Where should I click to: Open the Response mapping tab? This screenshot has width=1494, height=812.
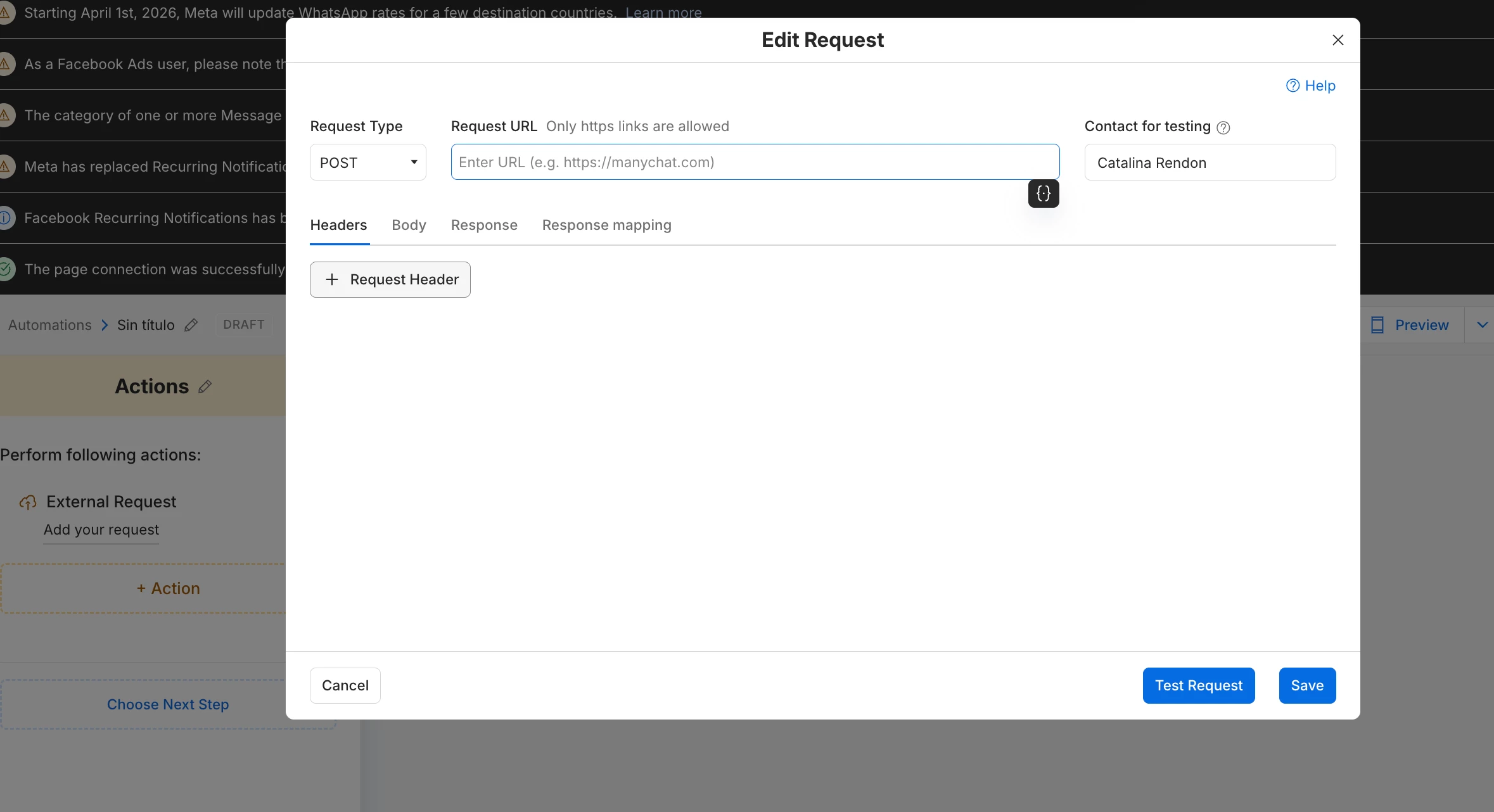(x=606, y=225)
